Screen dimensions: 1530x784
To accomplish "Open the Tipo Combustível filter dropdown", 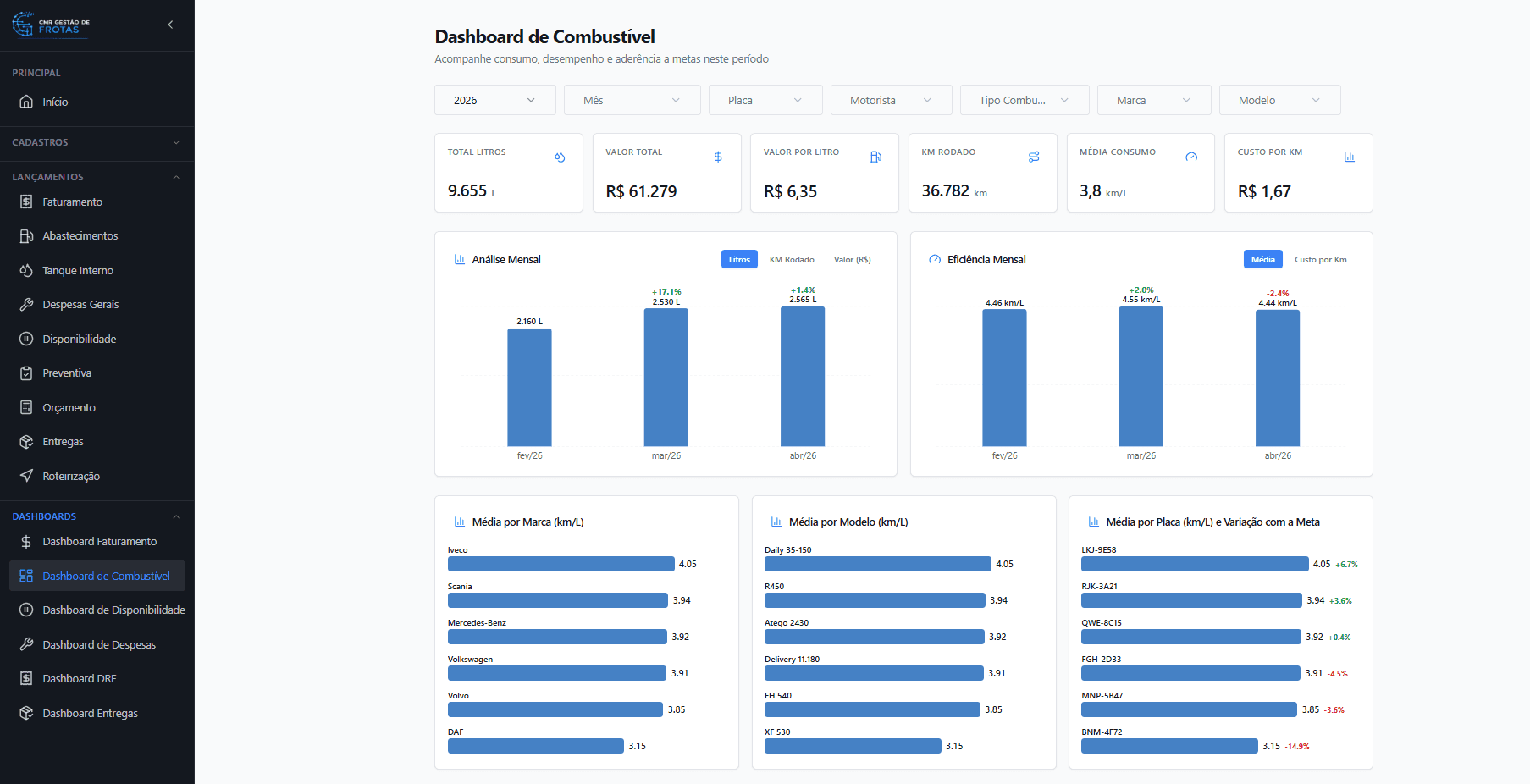I will 1025,100.
